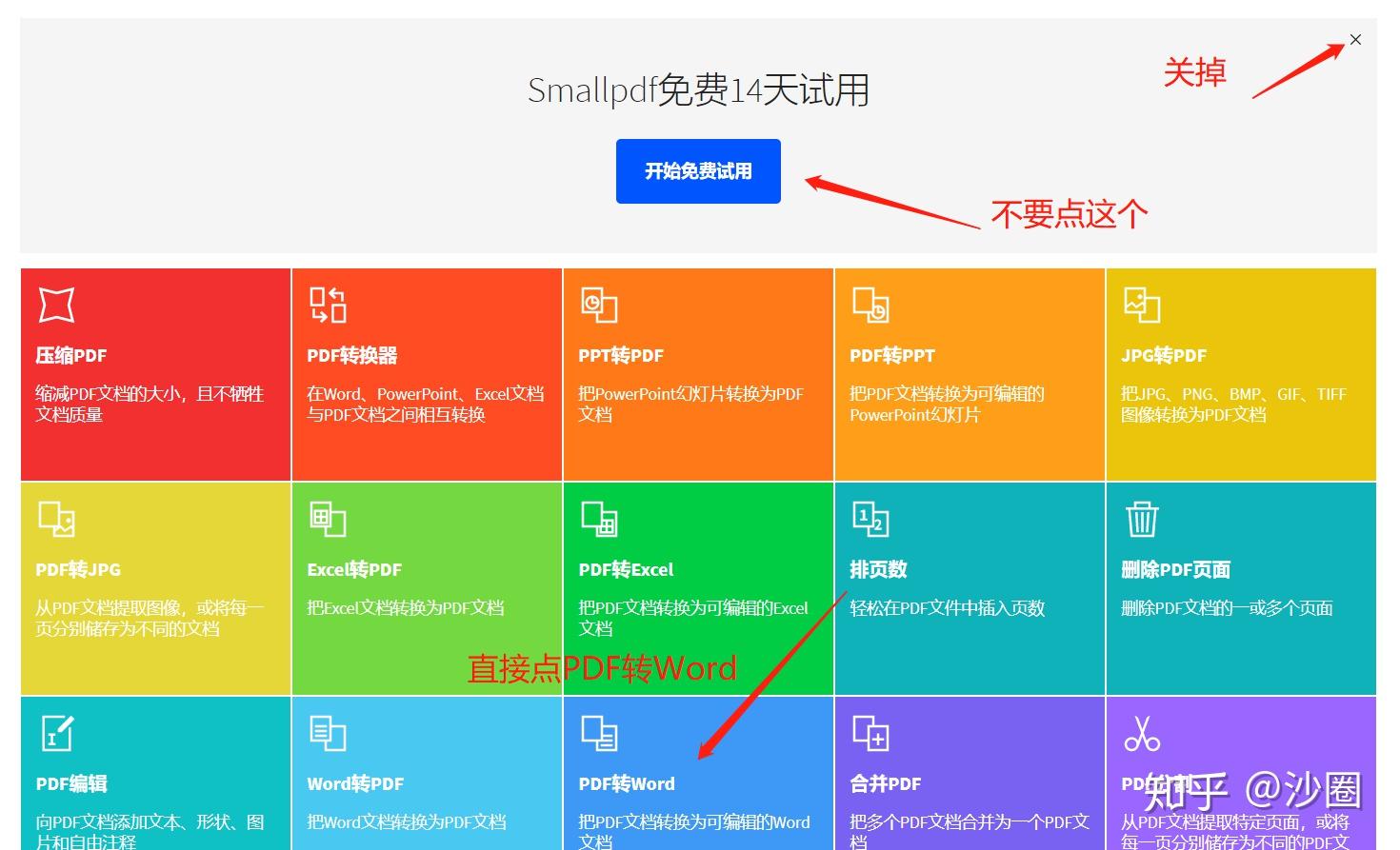
Task: Open the PDF转Word tool title
Action: (x=627, y=784)
